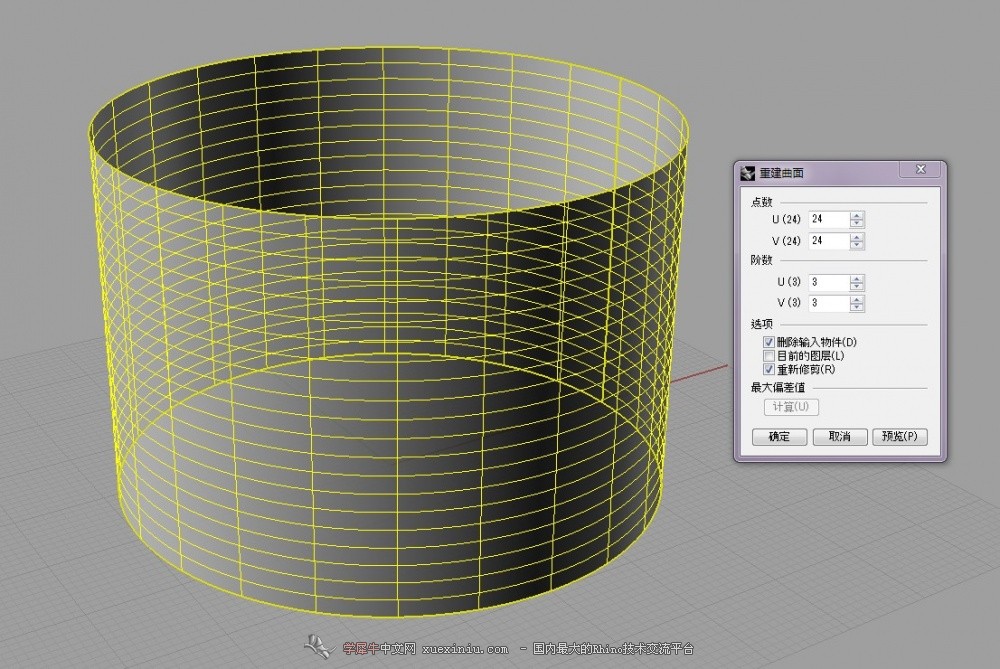Viewport: 1000px width, 669px height.
Task: Uncheck the 删除输入物件(D) option
Action: [x=769, y=342]
